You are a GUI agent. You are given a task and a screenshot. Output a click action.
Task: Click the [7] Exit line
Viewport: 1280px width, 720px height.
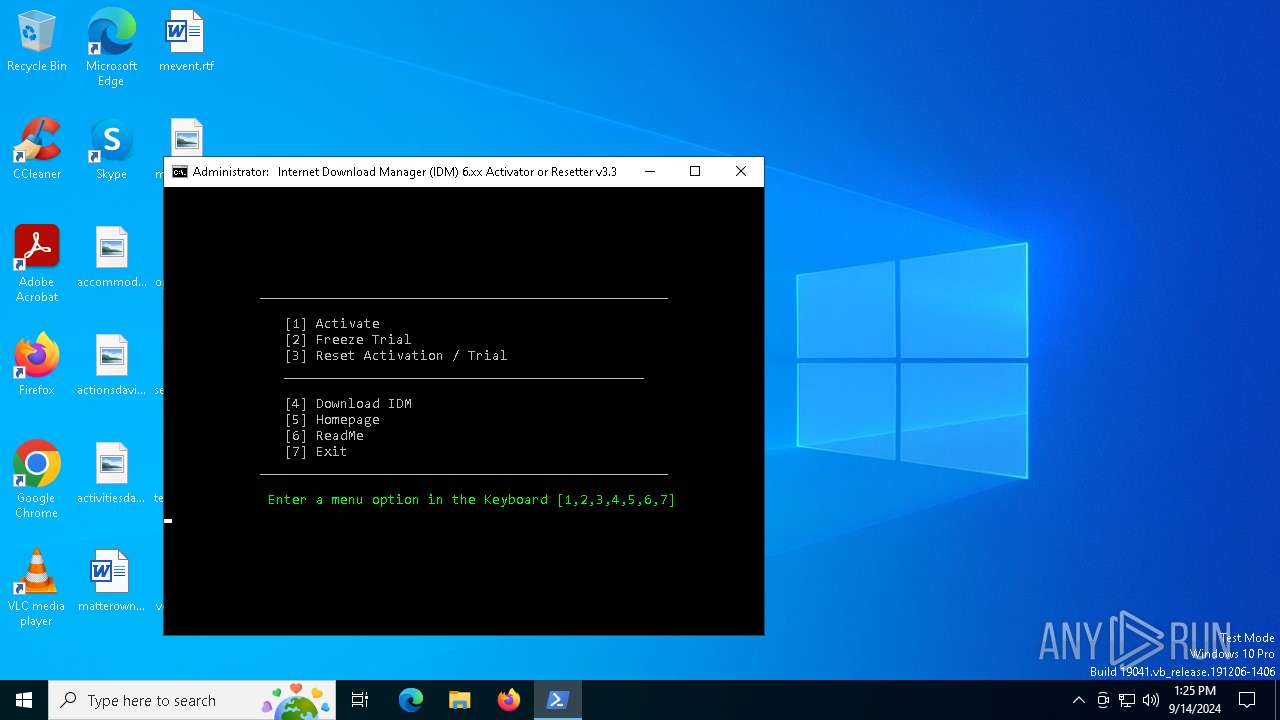(x=316, y=452)
